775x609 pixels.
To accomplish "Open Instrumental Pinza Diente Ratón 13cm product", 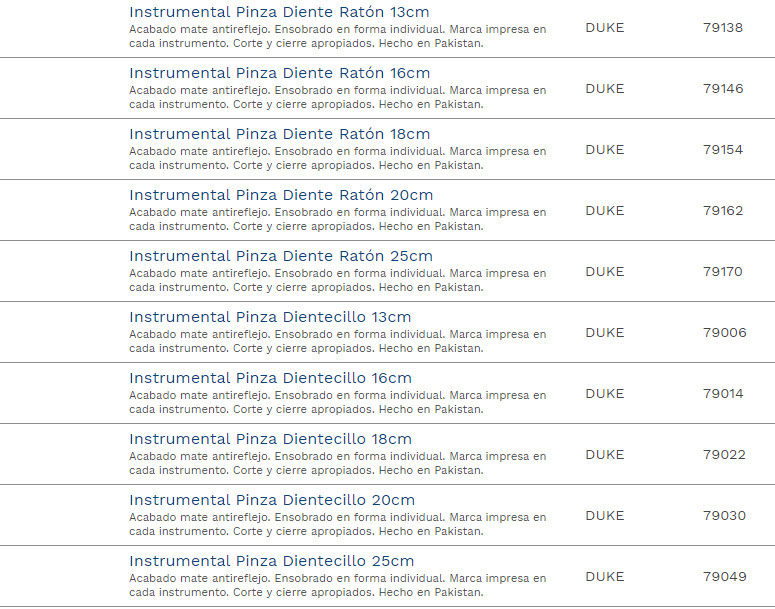I will point(279,12).
